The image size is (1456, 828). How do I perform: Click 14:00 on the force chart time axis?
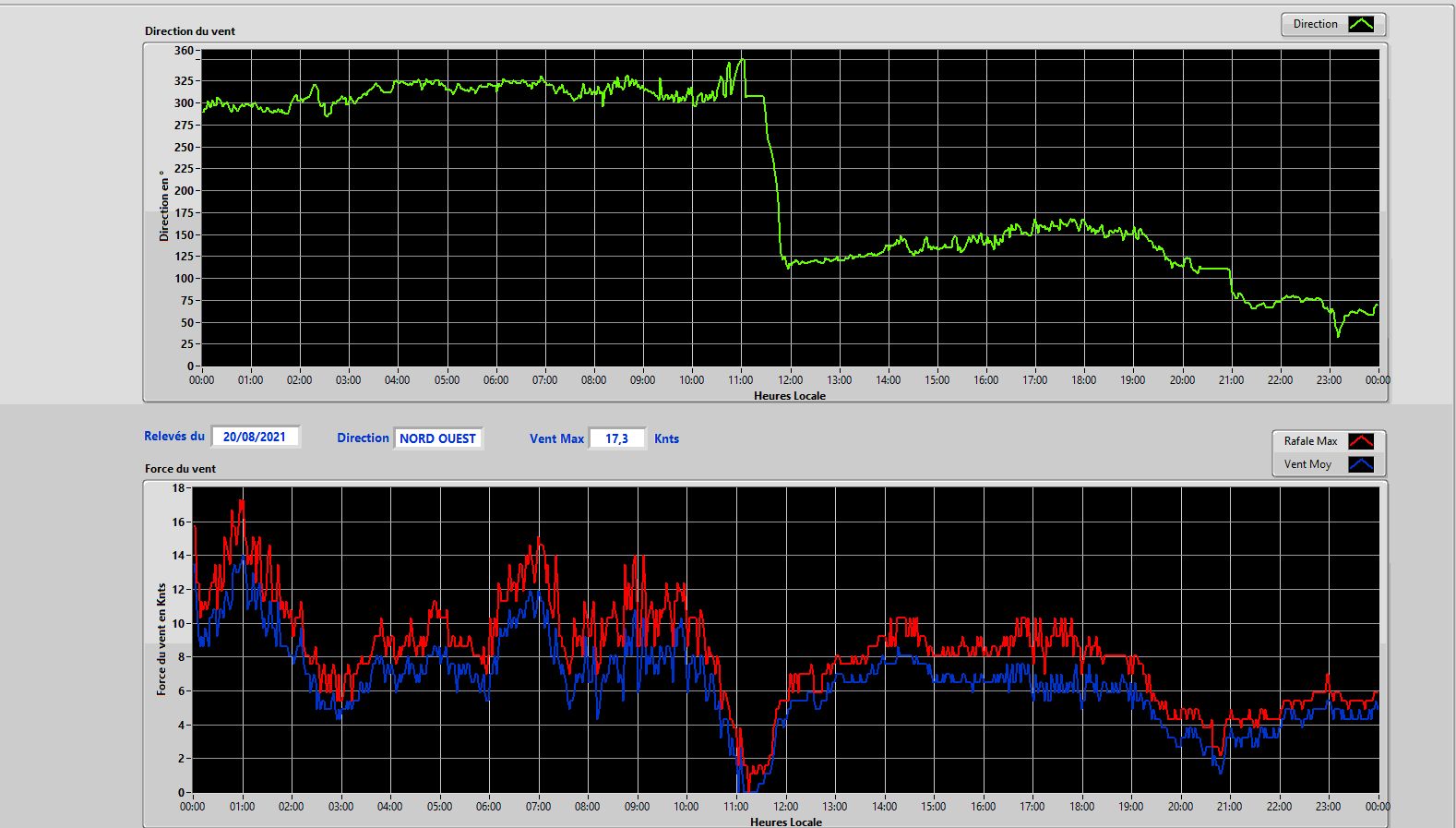tap(884, 807)
